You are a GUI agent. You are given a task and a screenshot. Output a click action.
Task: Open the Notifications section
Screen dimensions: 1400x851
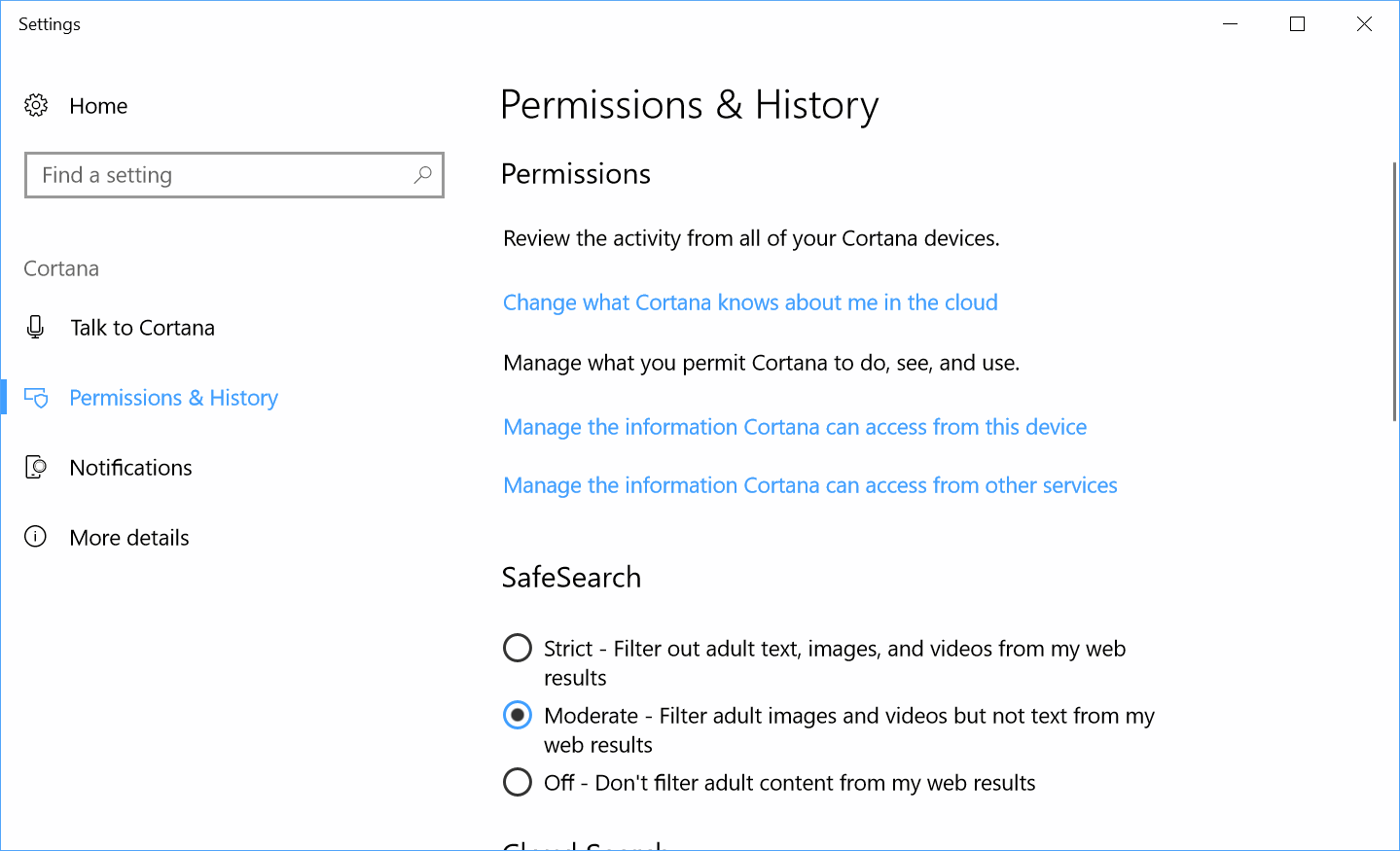[x=130, y=467]
